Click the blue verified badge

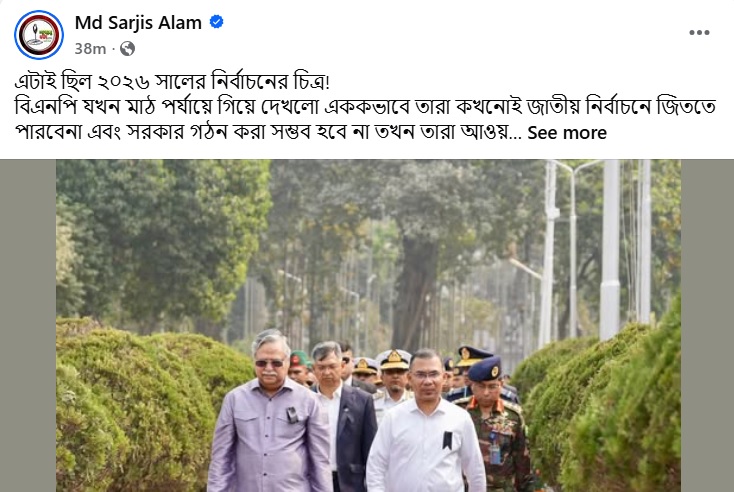(216, 22)
